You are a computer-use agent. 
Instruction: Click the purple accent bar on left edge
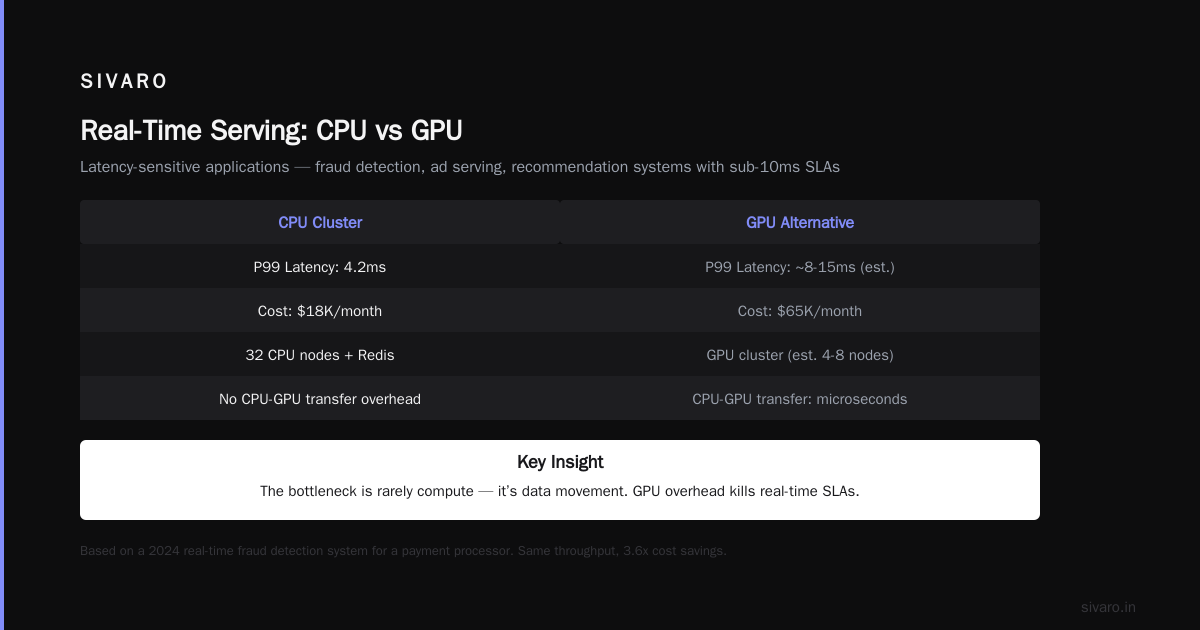point(2,315)
